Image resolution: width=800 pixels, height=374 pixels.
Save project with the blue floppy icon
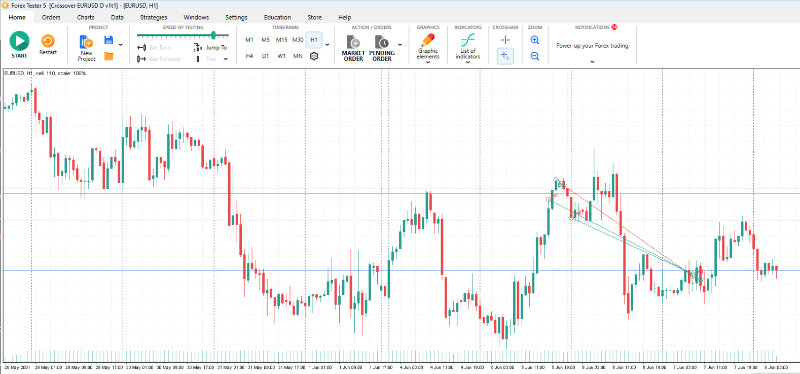109,40
